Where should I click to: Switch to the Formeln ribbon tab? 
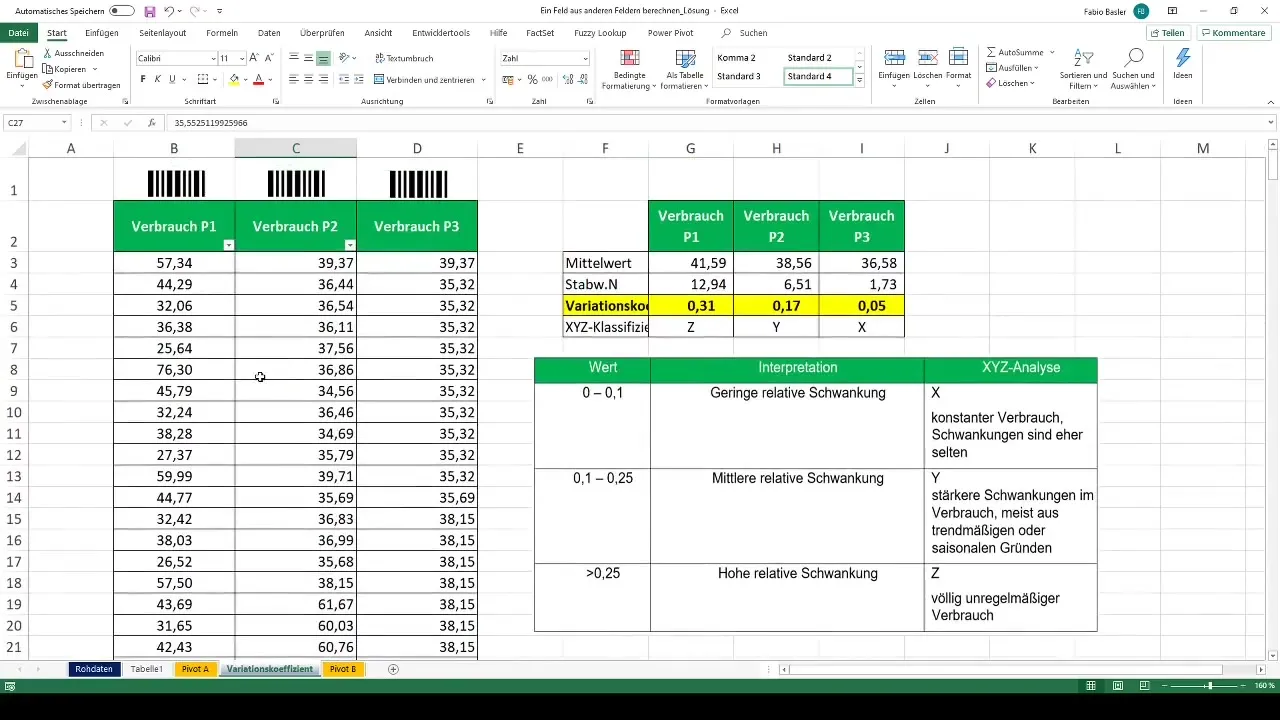point(222,33)
